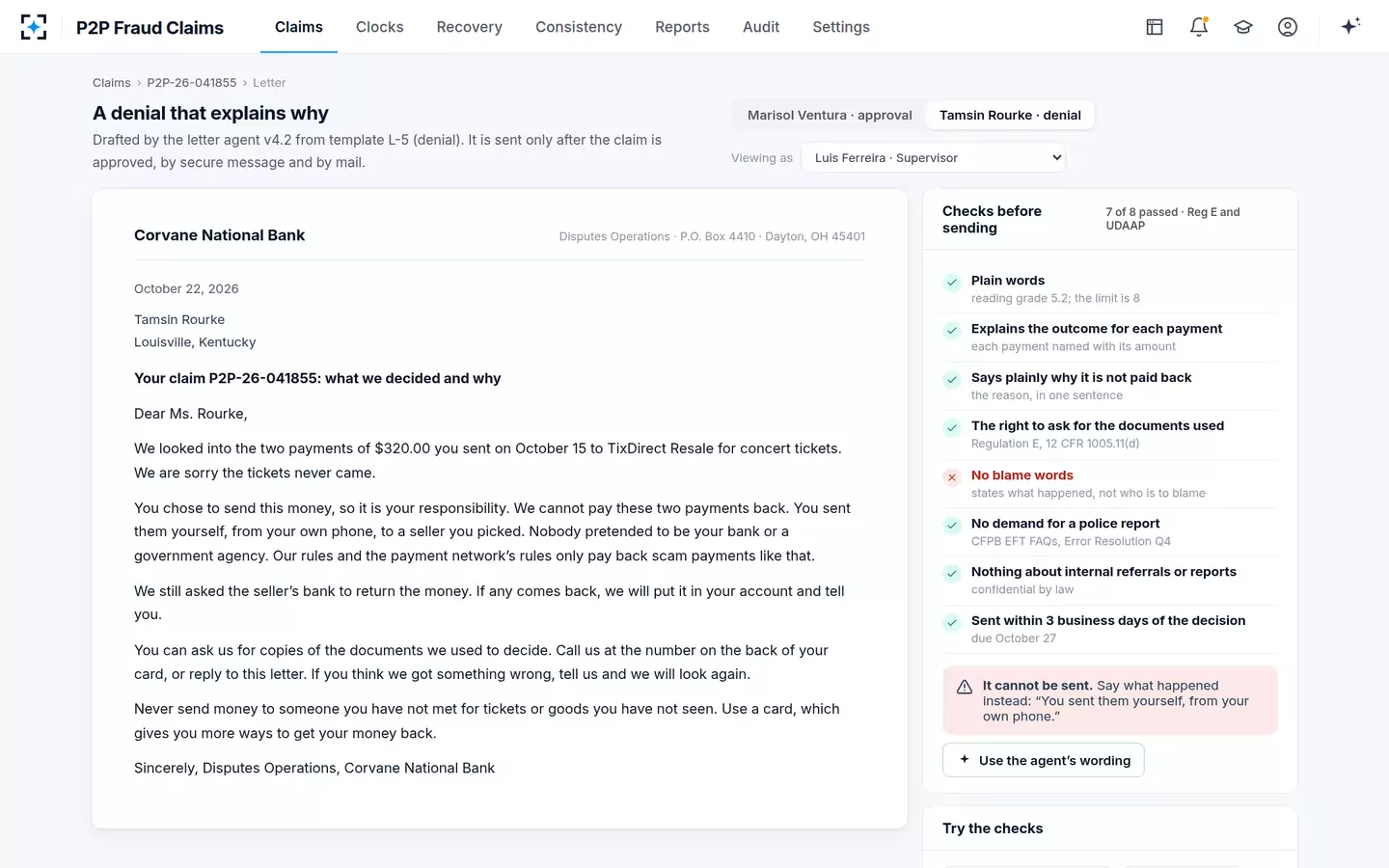Open the Clocks tab
1389x868 pixels.
coord(380,27)
